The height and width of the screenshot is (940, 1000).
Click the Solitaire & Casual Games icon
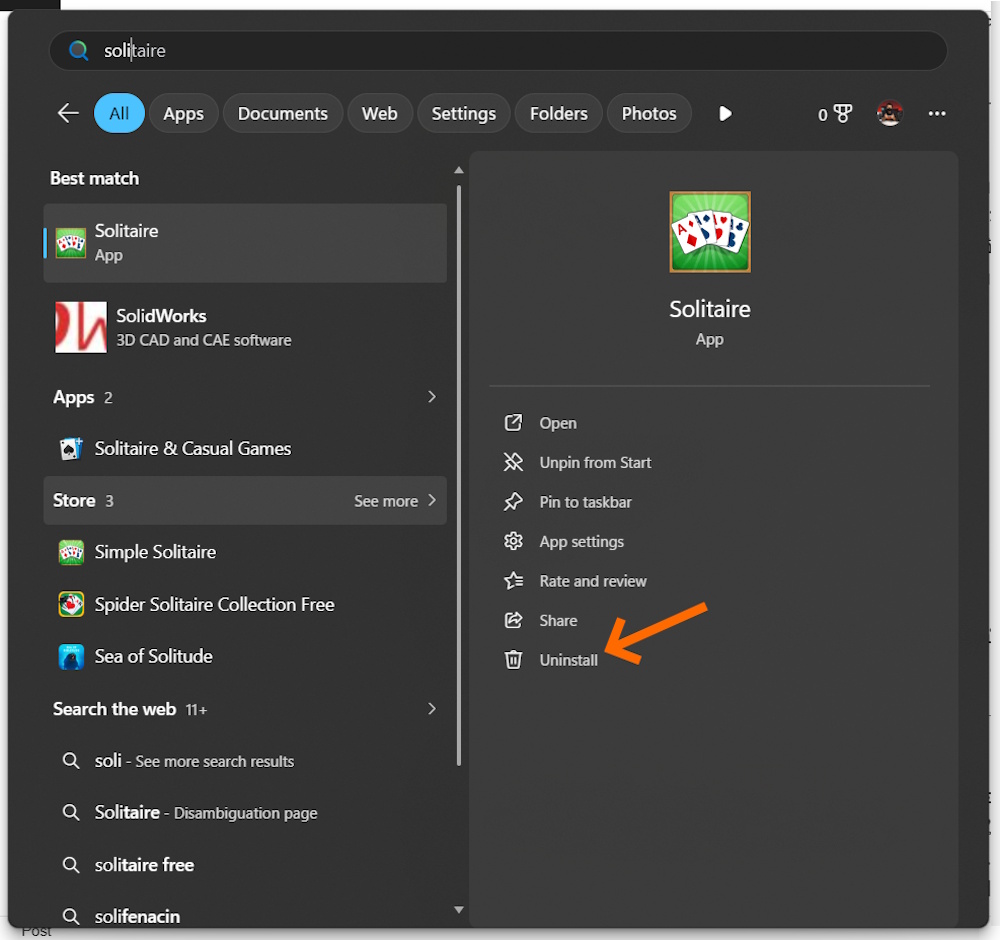[x=71, y=449]
